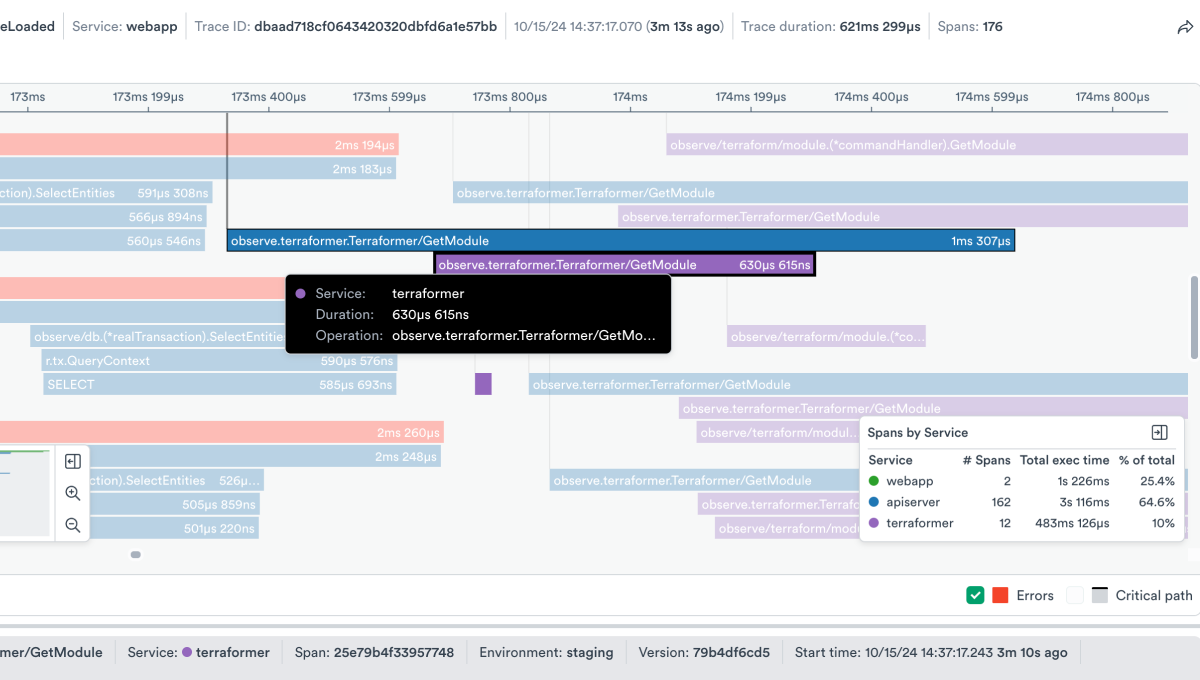
Task: Click the 173ms 800µs timeline tick
Action: [510, 97]
